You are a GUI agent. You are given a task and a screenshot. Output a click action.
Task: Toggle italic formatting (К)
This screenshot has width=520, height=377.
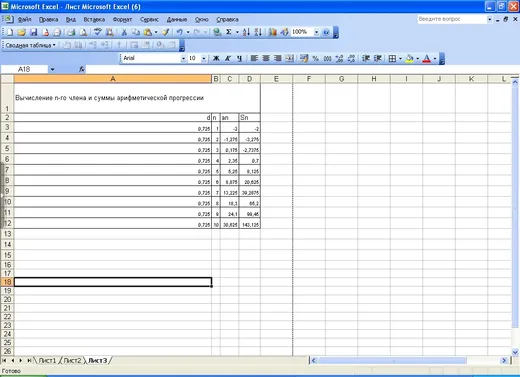pyautogui.click(x=228, y=58)
